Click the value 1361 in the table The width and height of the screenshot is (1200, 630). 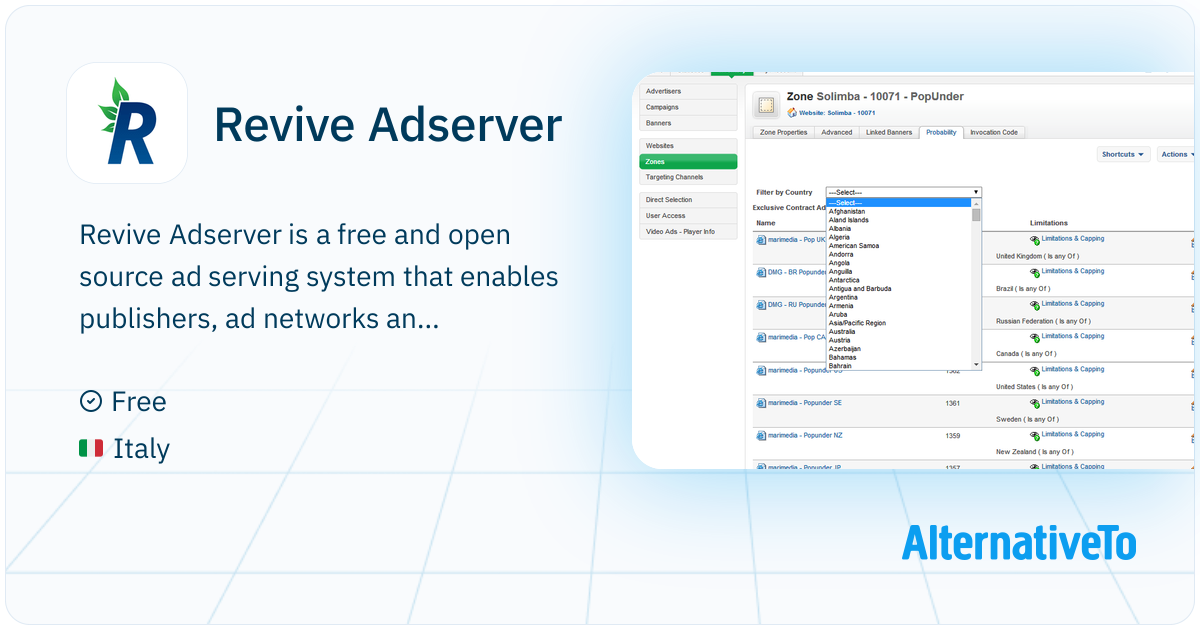point(952,403)
